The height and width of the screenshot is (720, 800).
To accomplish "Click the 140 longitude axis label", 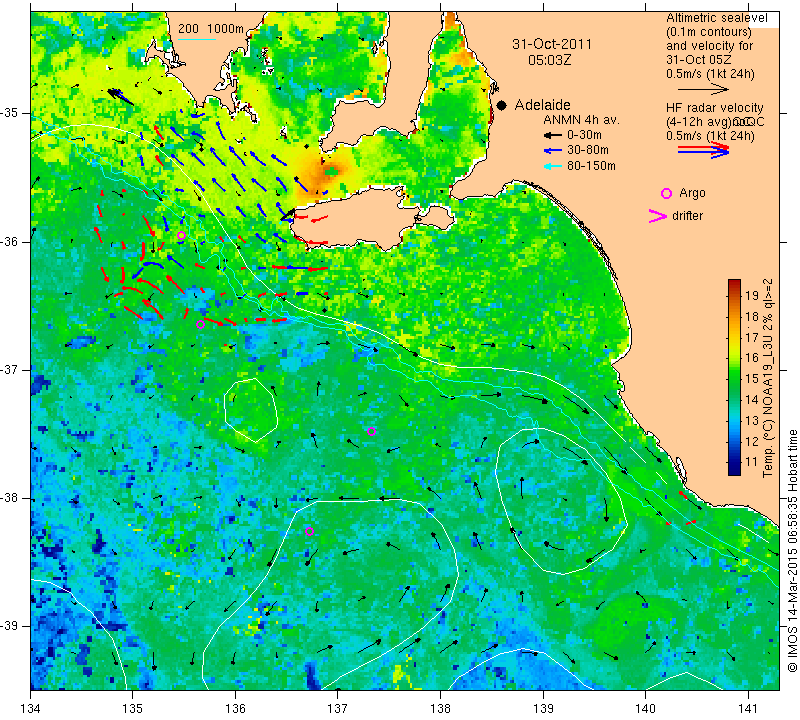I will click(645, 709).
